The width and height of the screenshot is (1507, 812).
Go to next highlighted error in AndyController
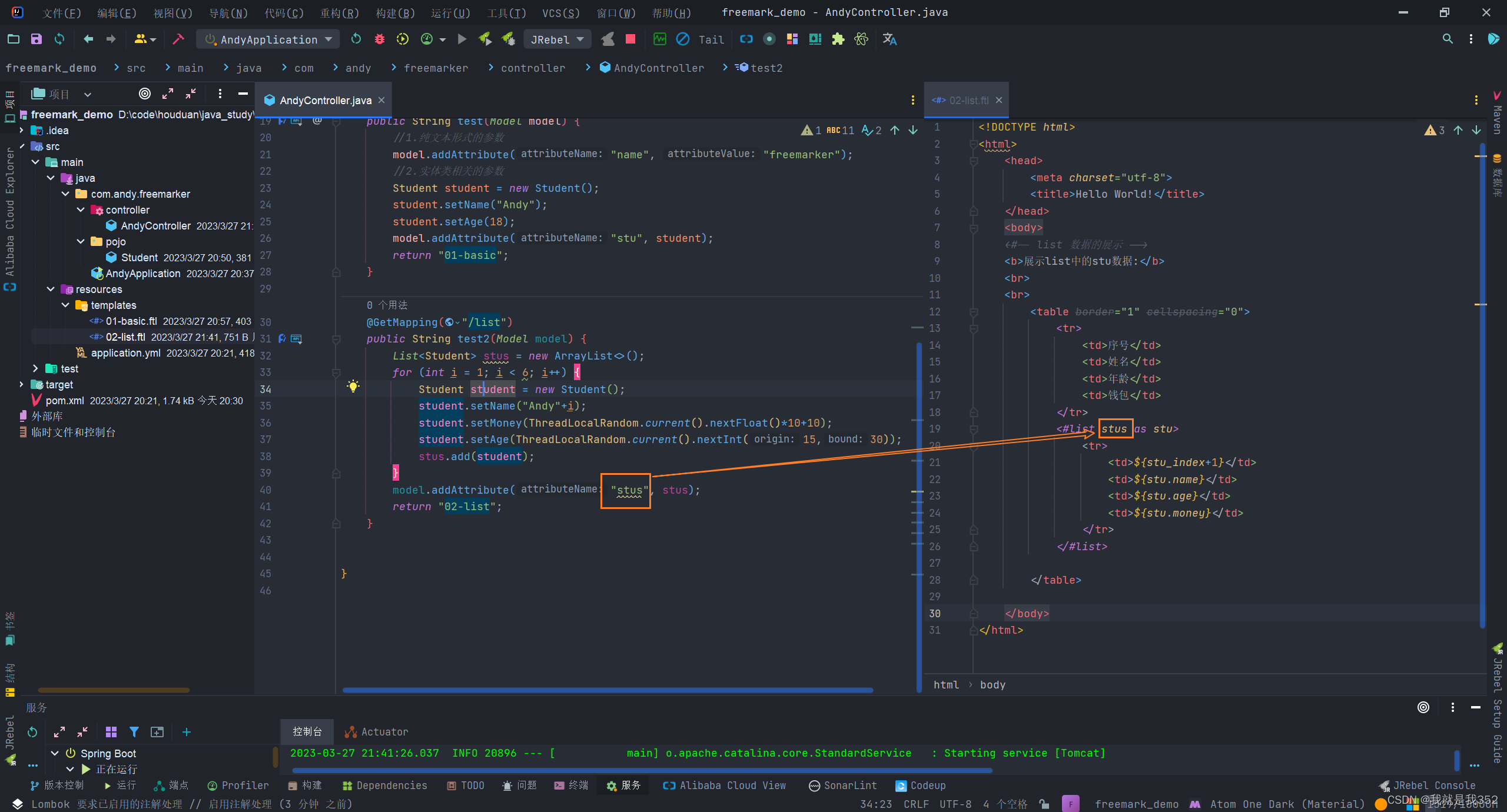pyautogui.click(x=913, y=130)
